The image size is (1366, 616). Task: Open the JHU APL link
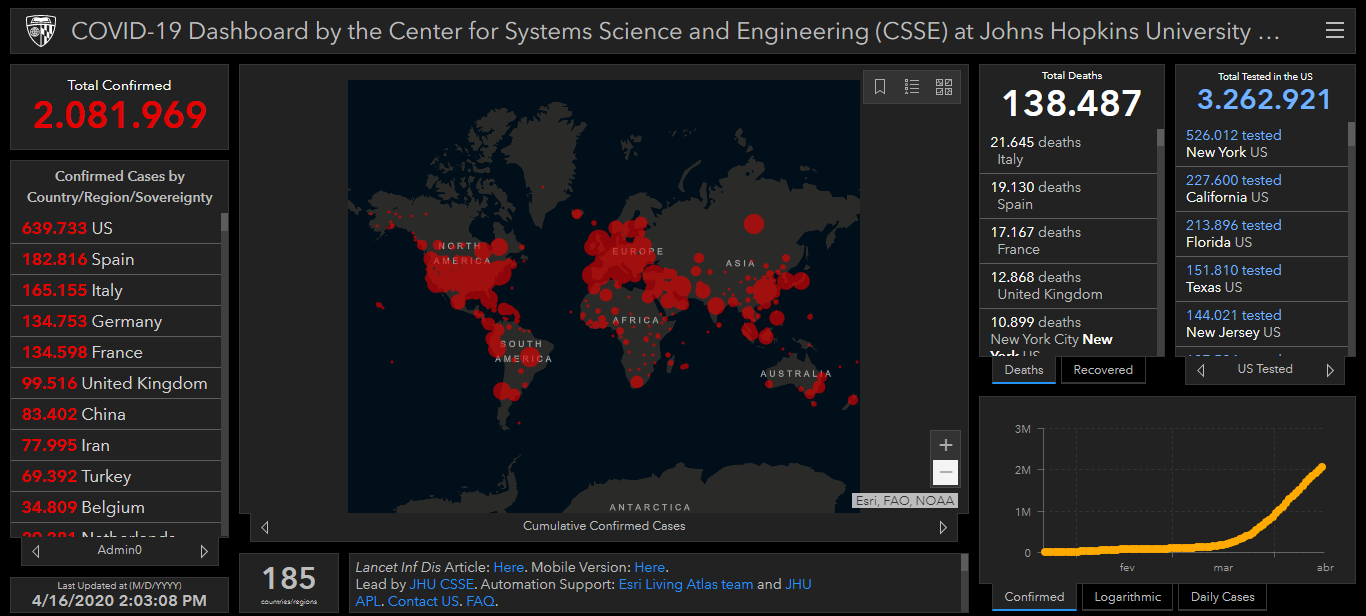coord(798,584)
